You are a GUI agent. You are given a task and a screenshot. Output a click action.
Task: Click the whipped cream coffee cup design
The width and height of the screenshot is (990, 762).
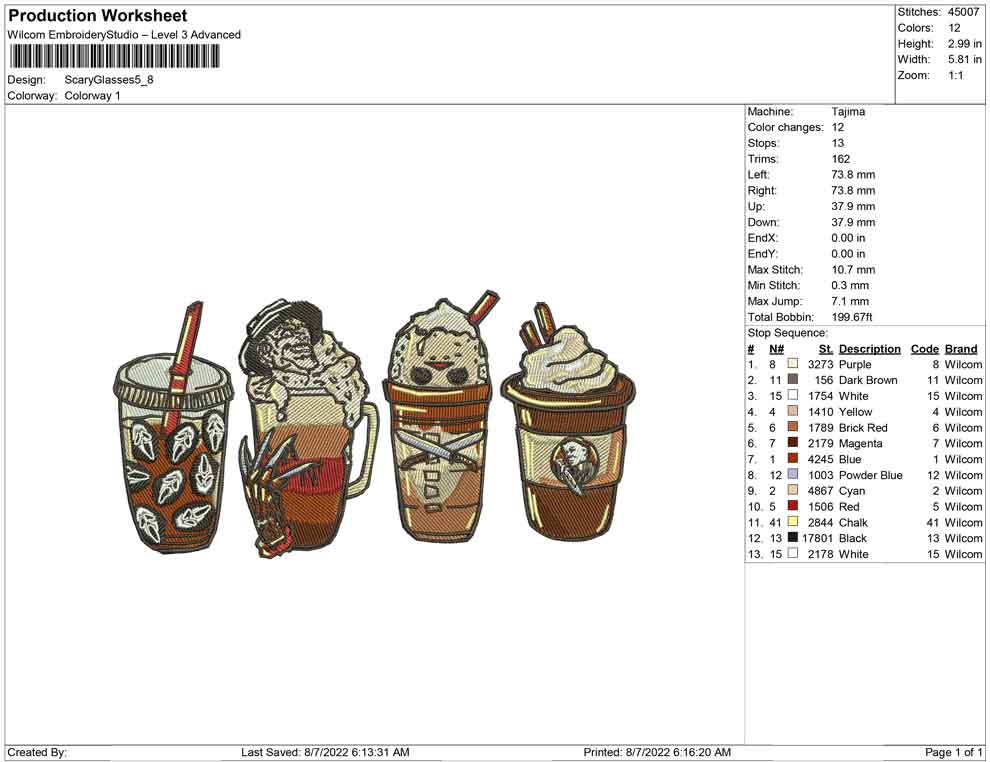click(568, 423)
